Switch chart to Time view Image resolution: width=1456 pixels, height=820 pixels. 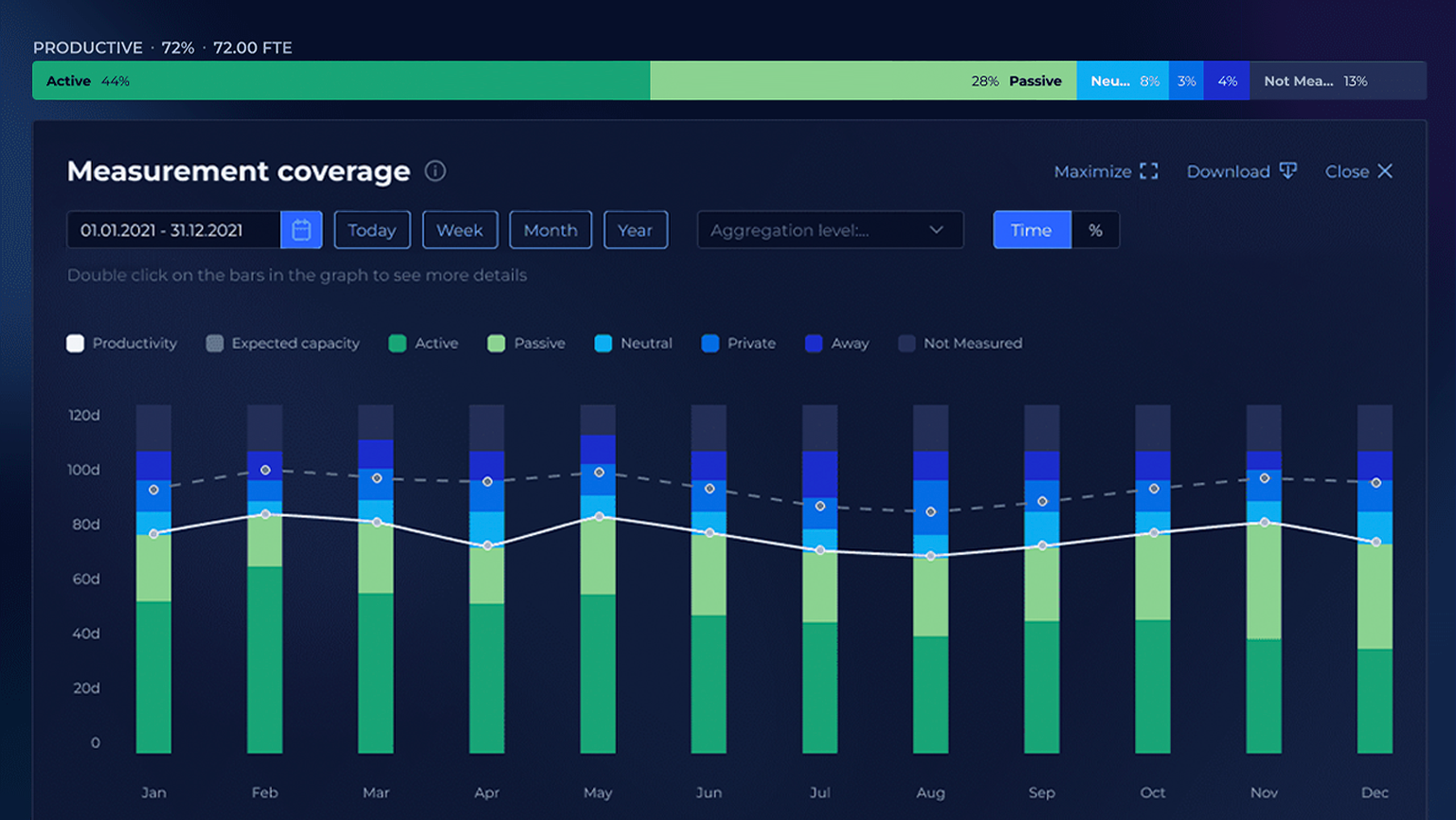(x=1032, y=230)
